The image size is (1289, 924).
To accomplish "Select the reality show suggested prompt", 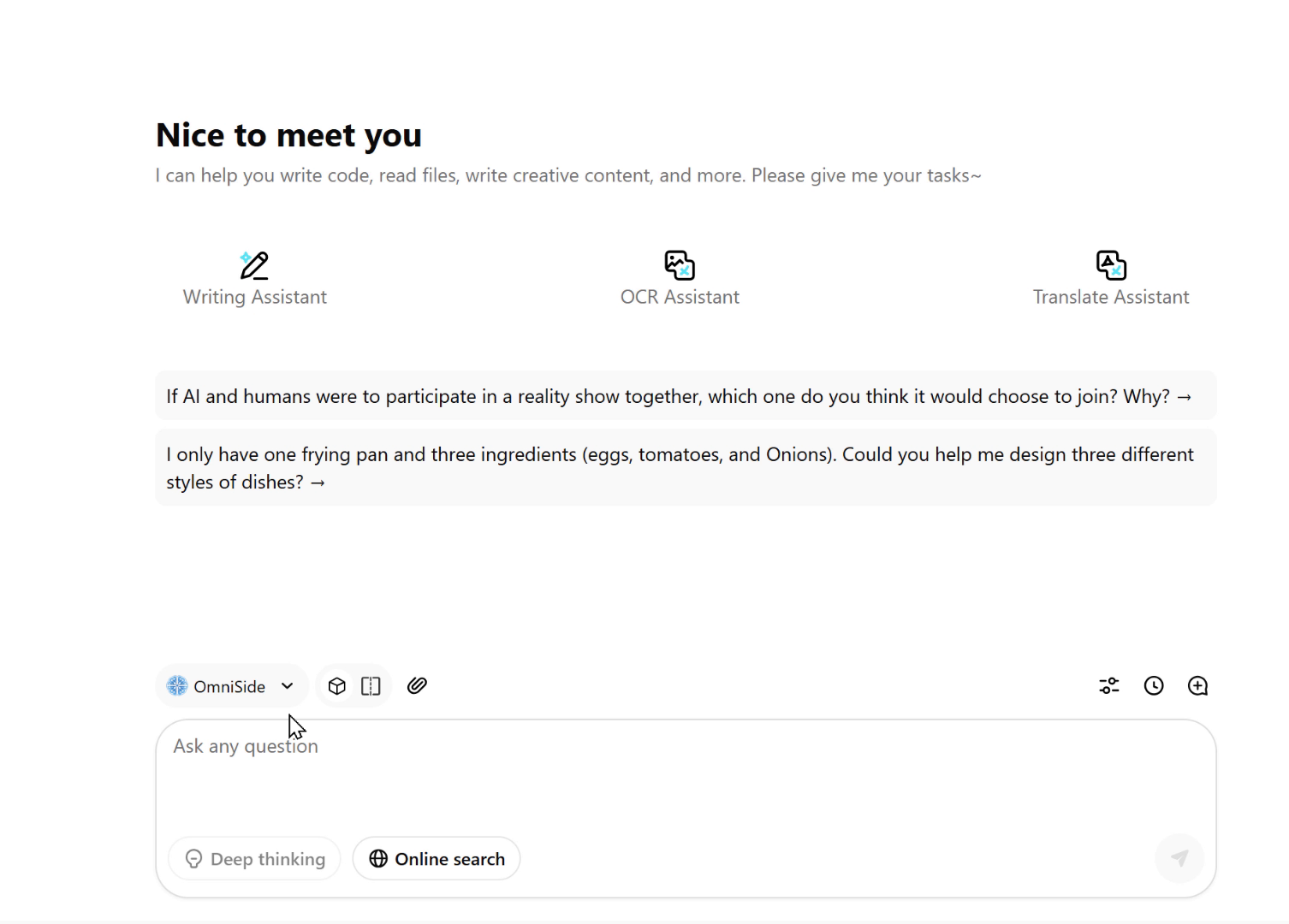I will (x=678, y=396).
